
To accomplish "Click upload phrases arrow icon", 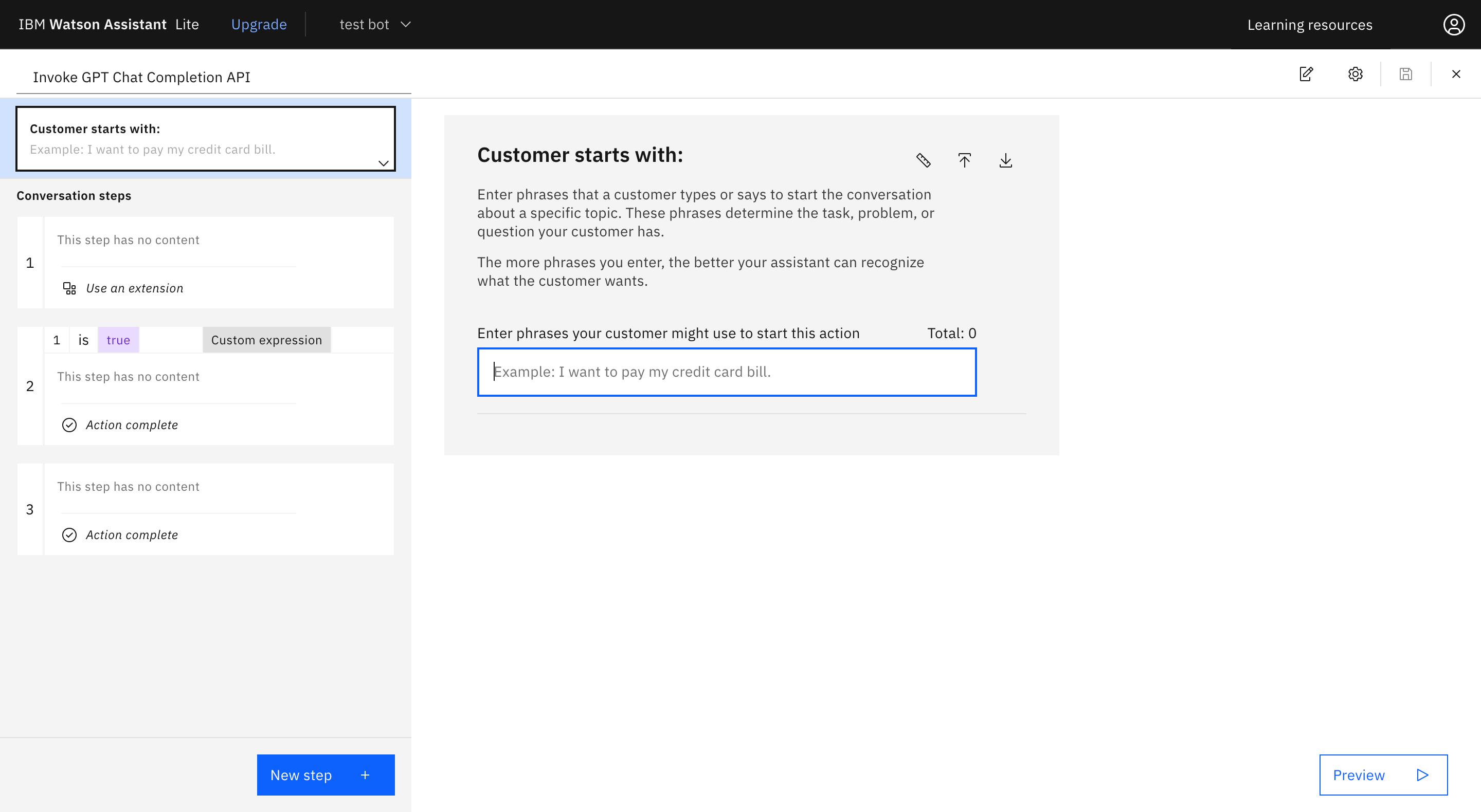I will click(x=965, y=160).
